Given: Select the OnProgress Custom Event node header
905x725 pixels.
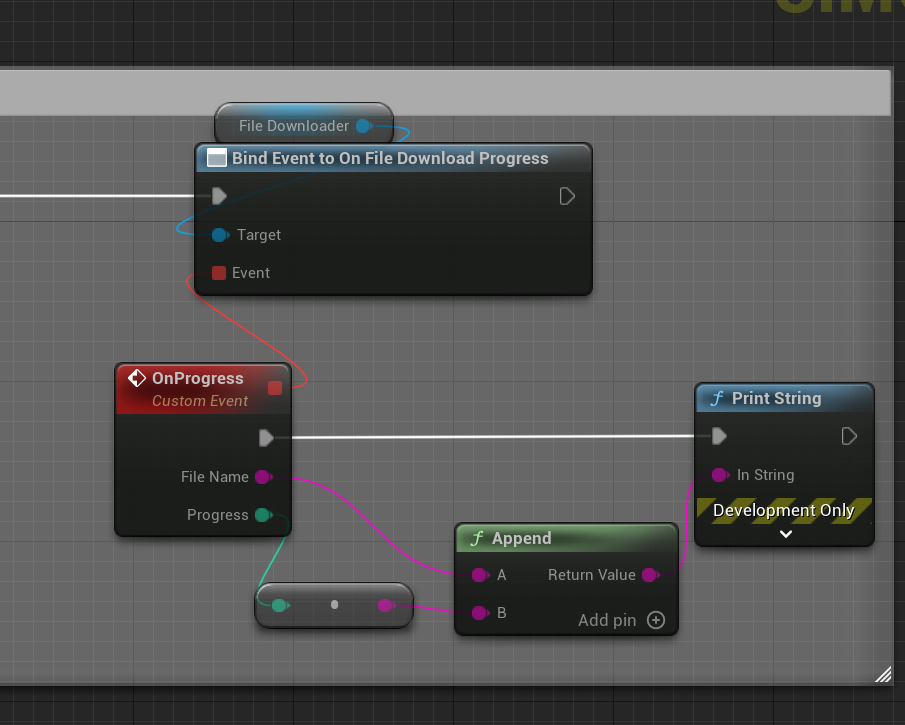Looking at the screenshot, I should (203, 388).
